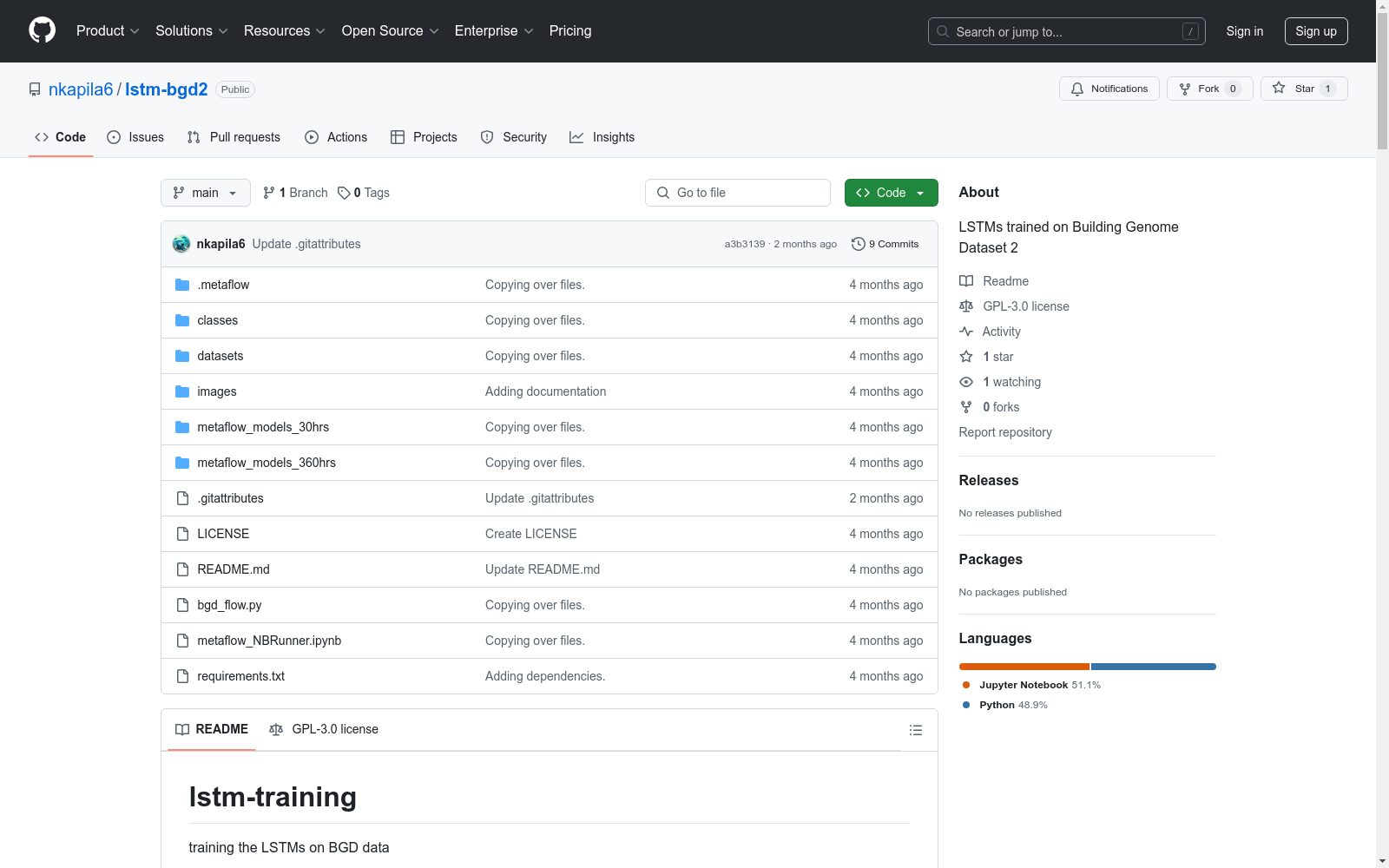Screen dimensions: 1389x868
Task: Star this repository
Action: (1303, 89)
